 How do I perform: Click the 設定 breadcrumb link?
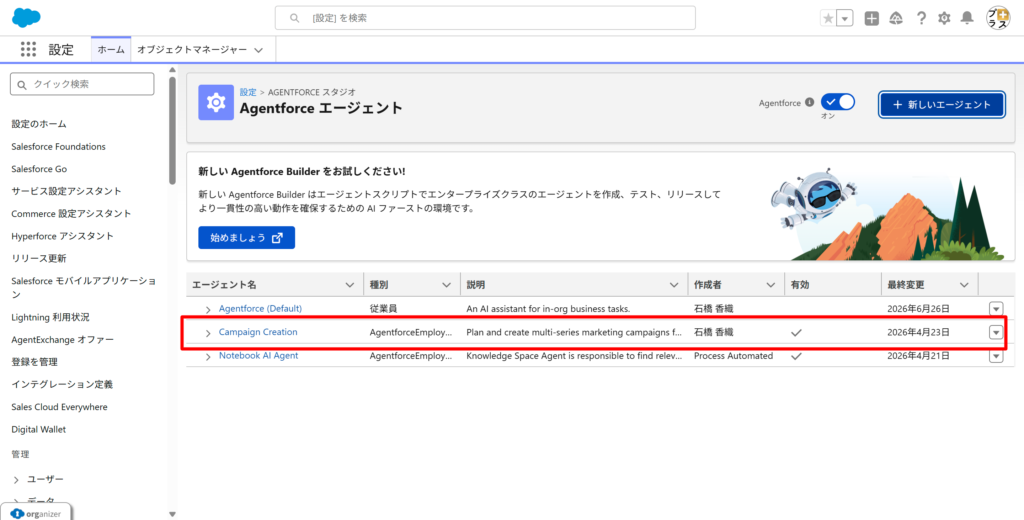[x=248, y=92]
